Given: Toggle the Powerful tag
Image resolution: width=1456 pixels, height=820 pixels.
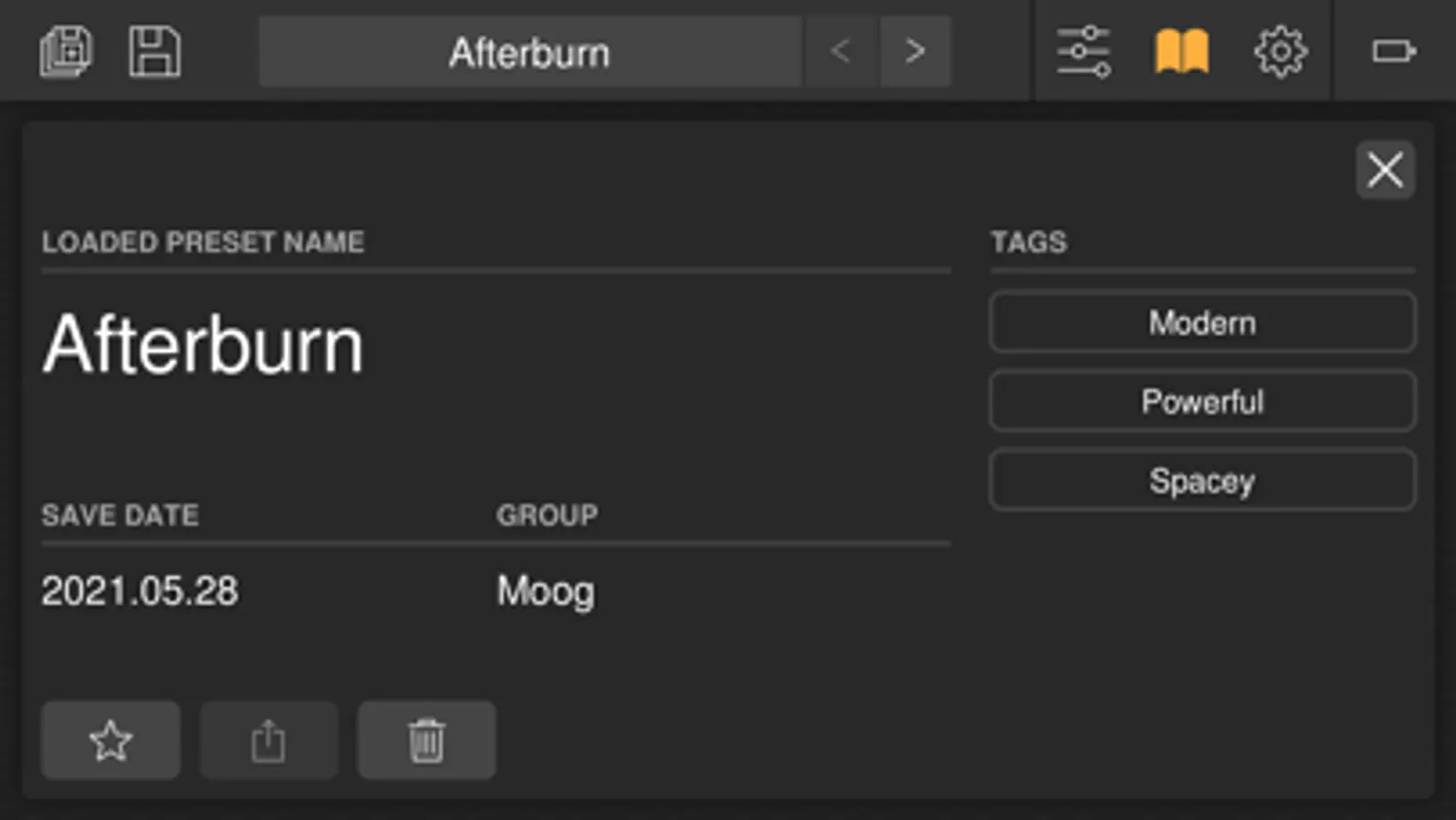Looking at the screenshot, I should (x=1202, y=401).
